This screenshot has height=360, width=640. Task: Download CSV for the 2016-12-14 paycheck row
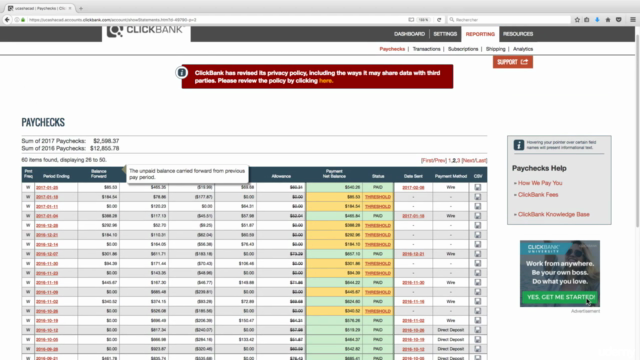tap(478, 244)
